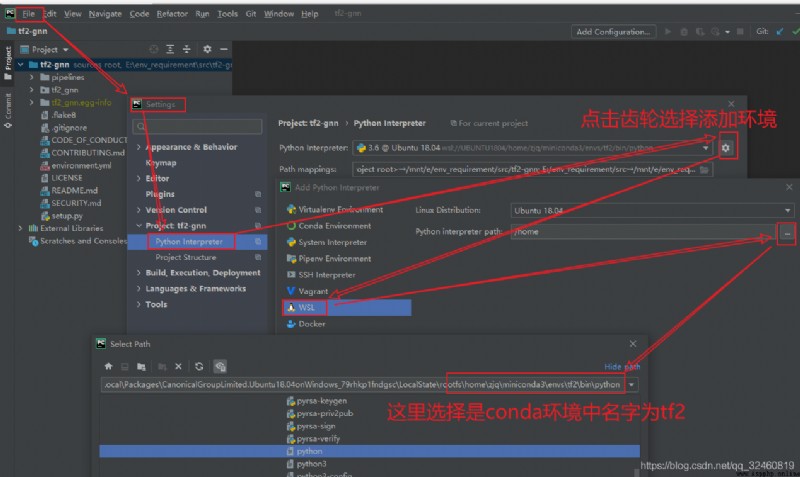Select Vagrant interpreter option

(x=308, y=291)
